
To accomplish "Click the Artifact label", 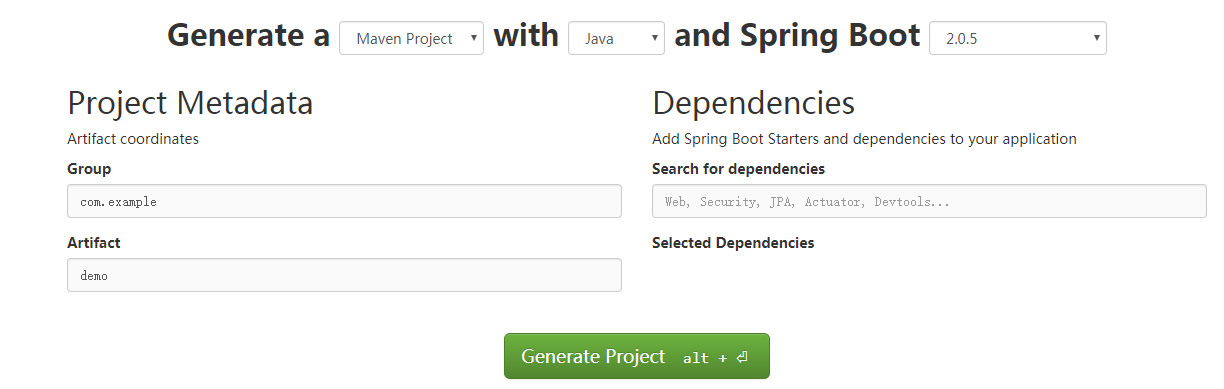I will point(94,243).
